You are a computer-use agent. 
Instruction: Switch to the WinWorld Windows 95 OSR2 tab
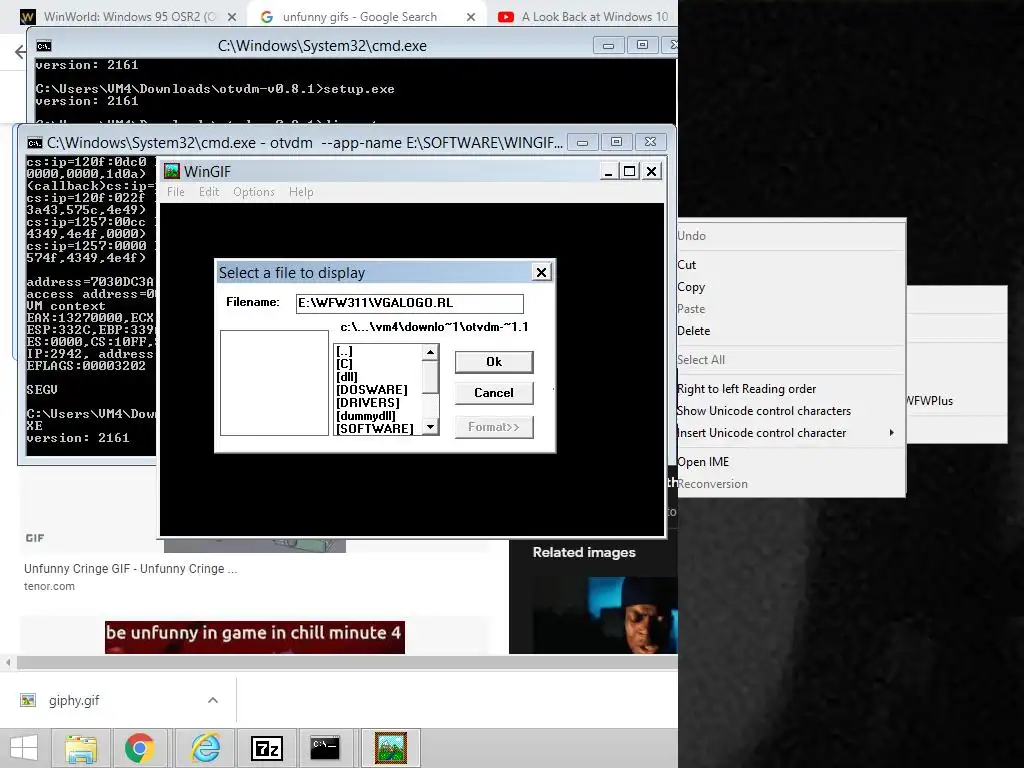pyautogui.click(x=129, y=16)
